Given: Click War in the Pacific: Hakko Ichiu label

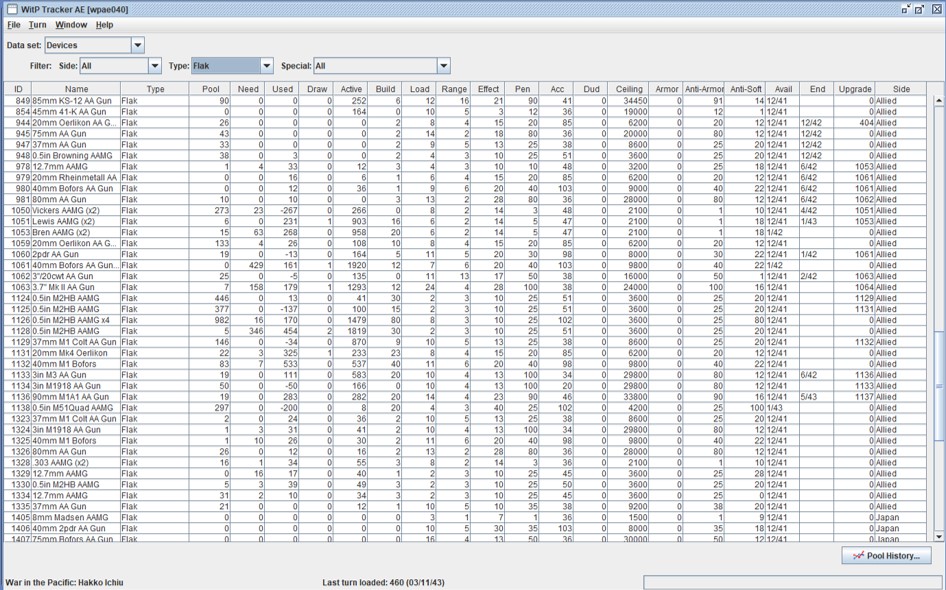Looking at the screenshot, I should click(x=64, y=583).
